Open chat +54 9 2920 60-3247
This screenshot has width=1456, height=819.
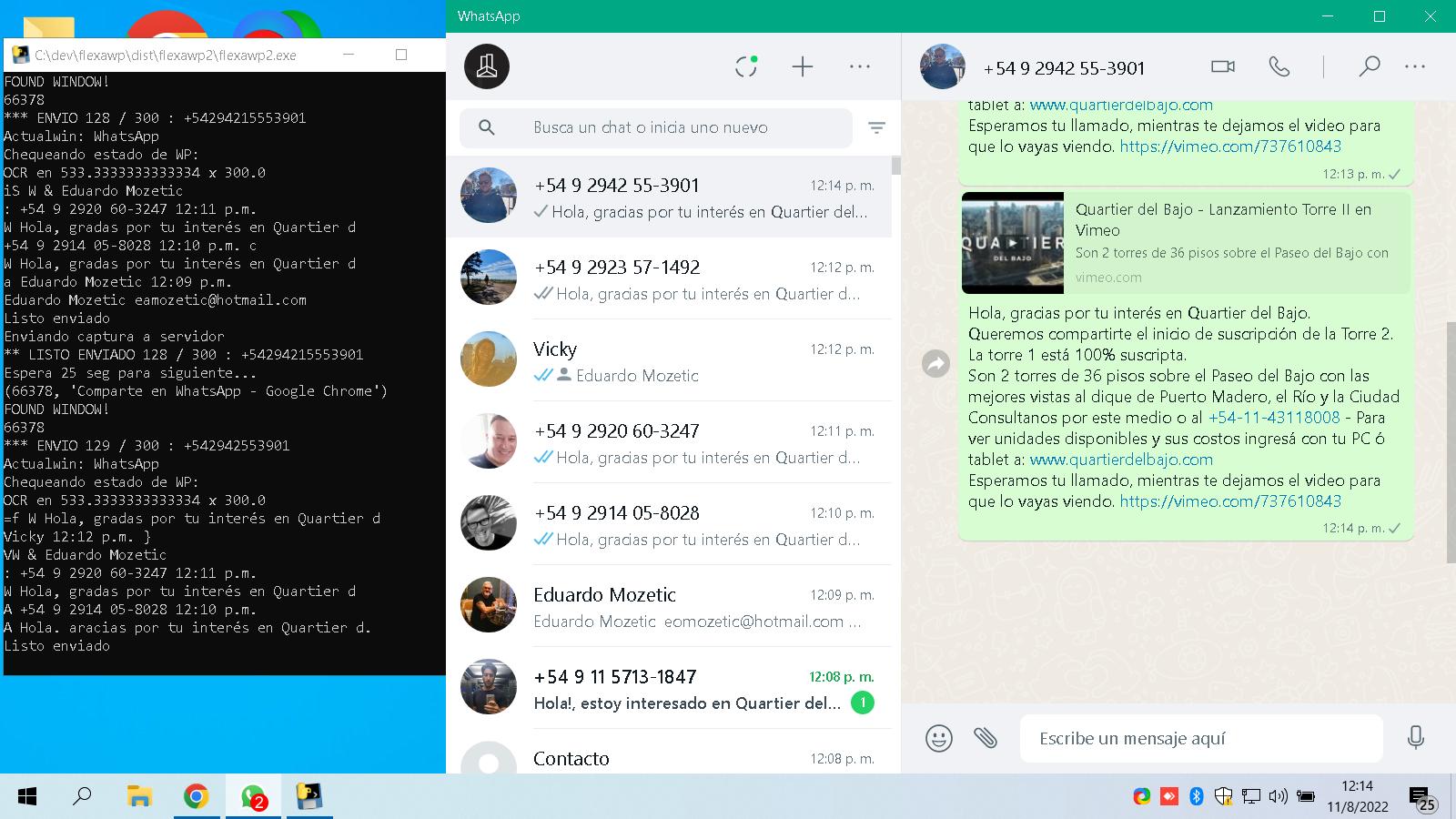click(x=669, y=441)
